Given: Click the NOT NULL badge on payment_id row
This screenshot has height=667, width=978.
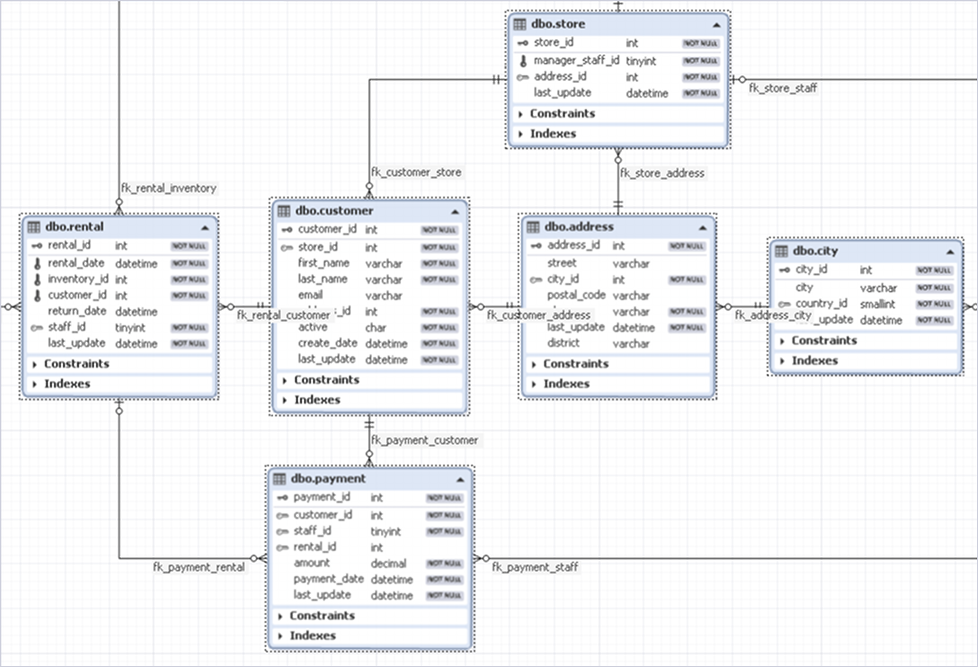Looking at the screenshot, I should coord(444,497).
